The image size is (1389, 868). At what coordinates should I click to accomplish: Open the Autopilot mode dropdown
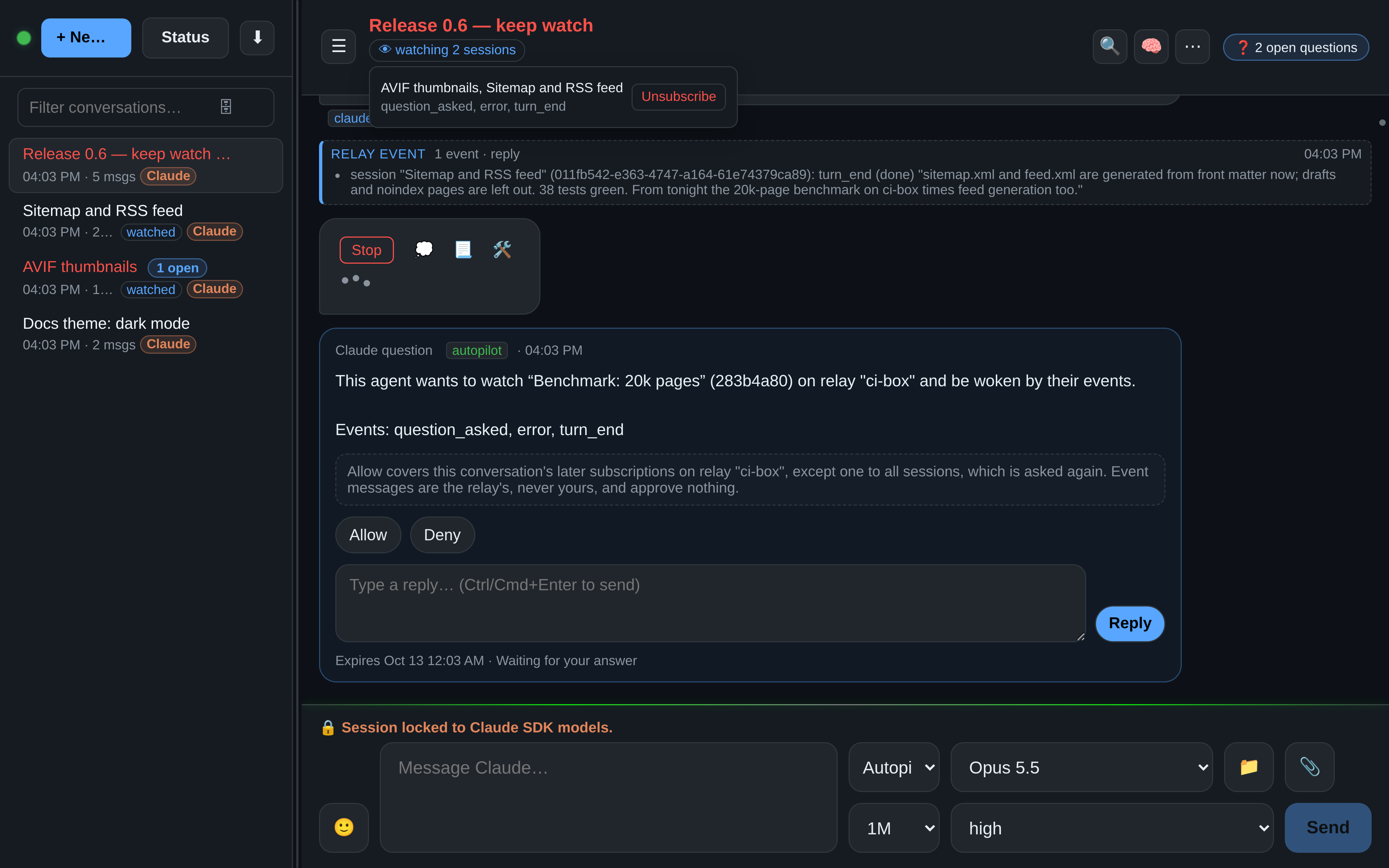(894, 767)
